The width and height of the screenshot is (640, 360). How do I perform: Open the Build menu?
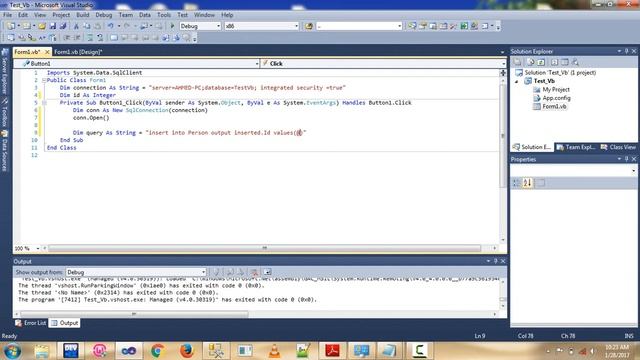[82, 15]
